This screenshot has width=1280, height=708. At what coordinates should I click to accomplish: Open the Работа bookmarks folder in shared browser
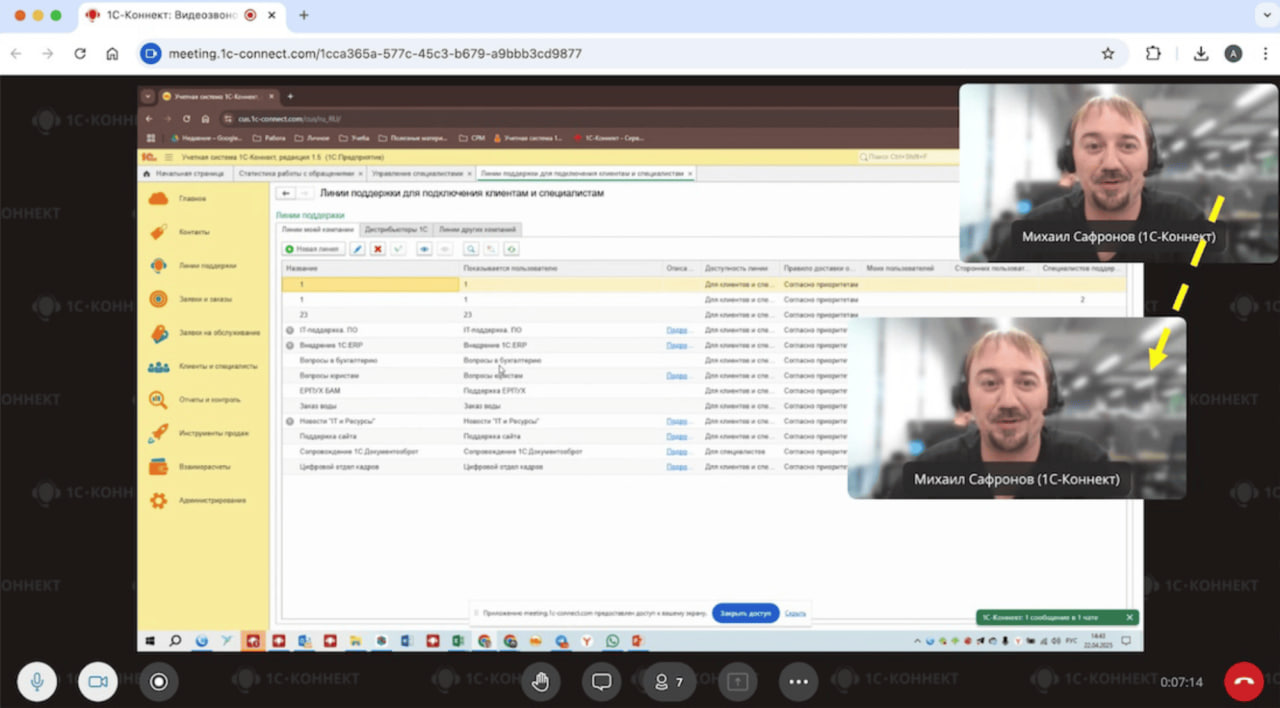[x=269, y=138]
